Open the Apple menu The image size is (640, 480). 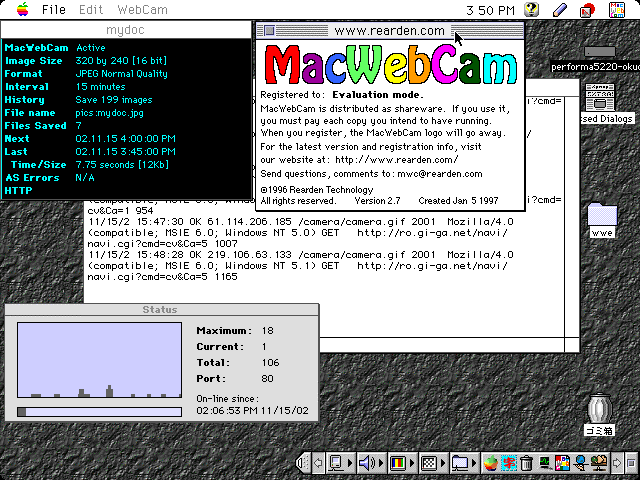click(x=23, y=9)
